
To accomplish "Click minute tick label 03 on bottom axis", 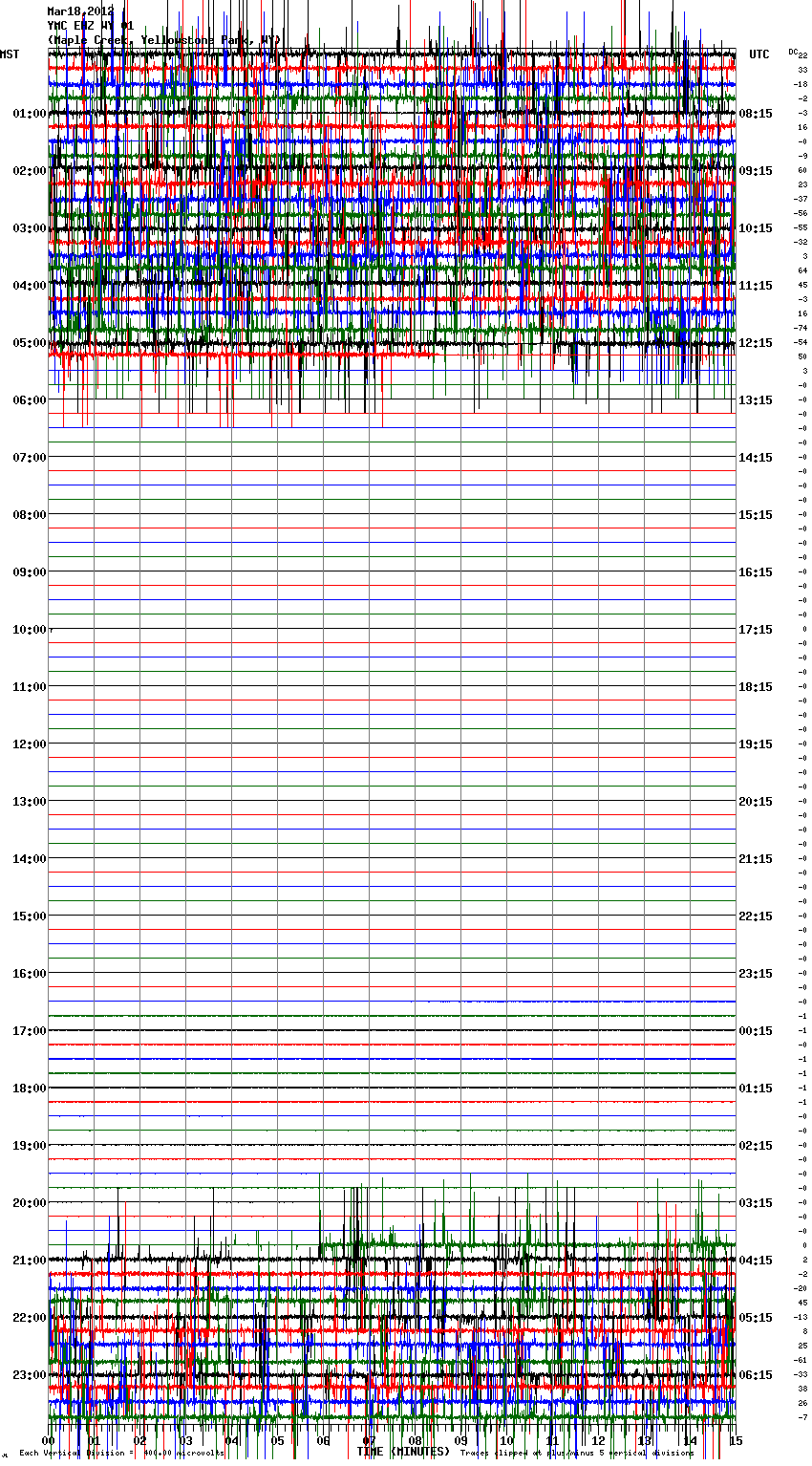I will [x=185, y=1441].
